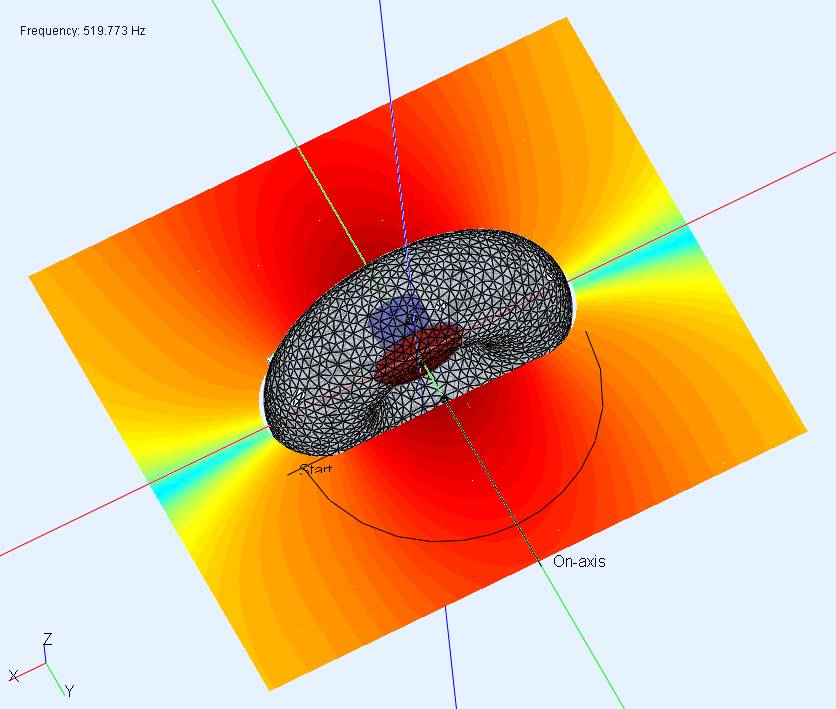Click the Z label on the axis triad
Image resolution: width=836 pixels, height=709 pixels.
48,639
